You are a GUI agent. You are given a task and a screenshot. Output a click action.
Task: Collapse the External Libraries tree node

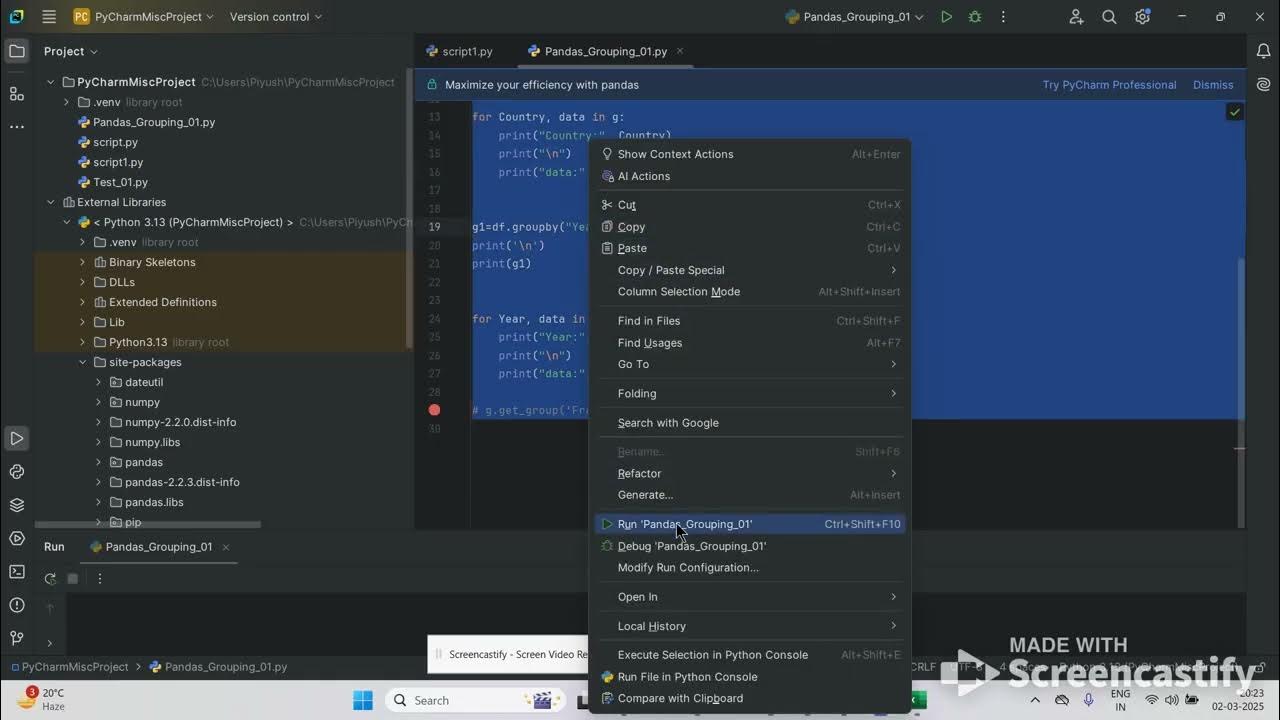[50, 202]
